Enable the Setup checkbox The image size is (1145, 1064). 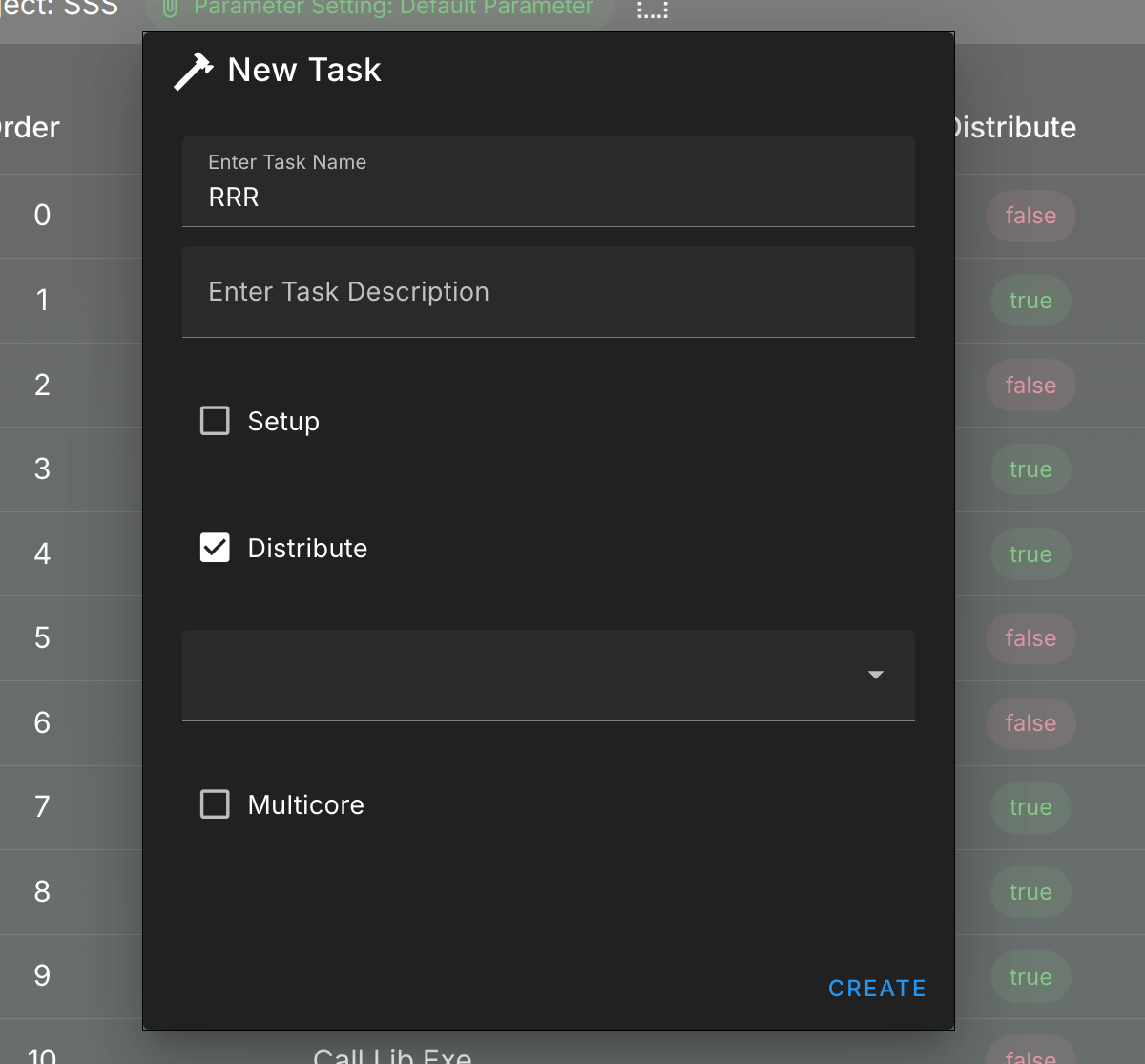[215, 421]
